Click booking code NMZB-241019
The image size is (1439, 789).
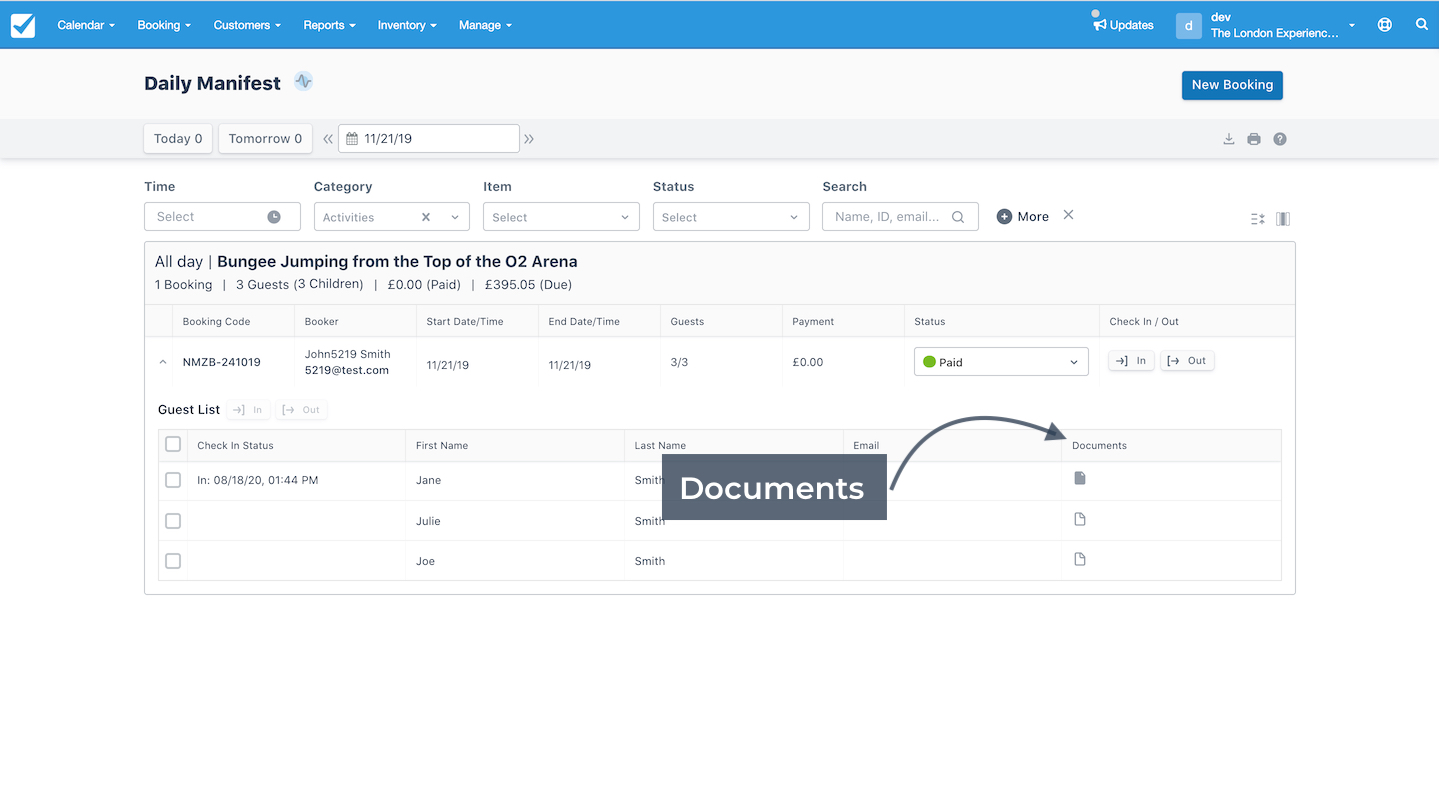[x=221, y=362]
